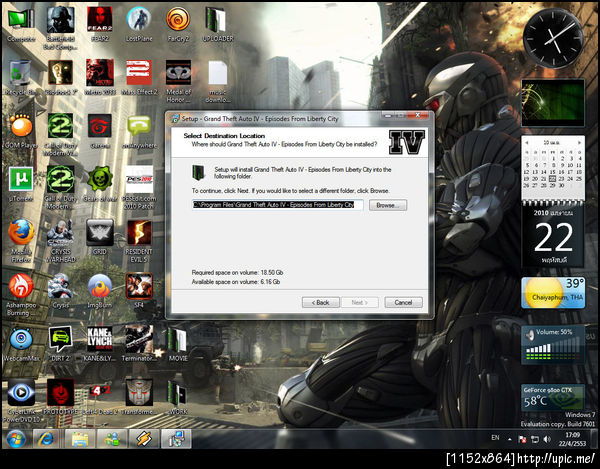Cancel the GTA IV setup
The height and width of the screenshot is (469, 600).
[x=403, y=303]
